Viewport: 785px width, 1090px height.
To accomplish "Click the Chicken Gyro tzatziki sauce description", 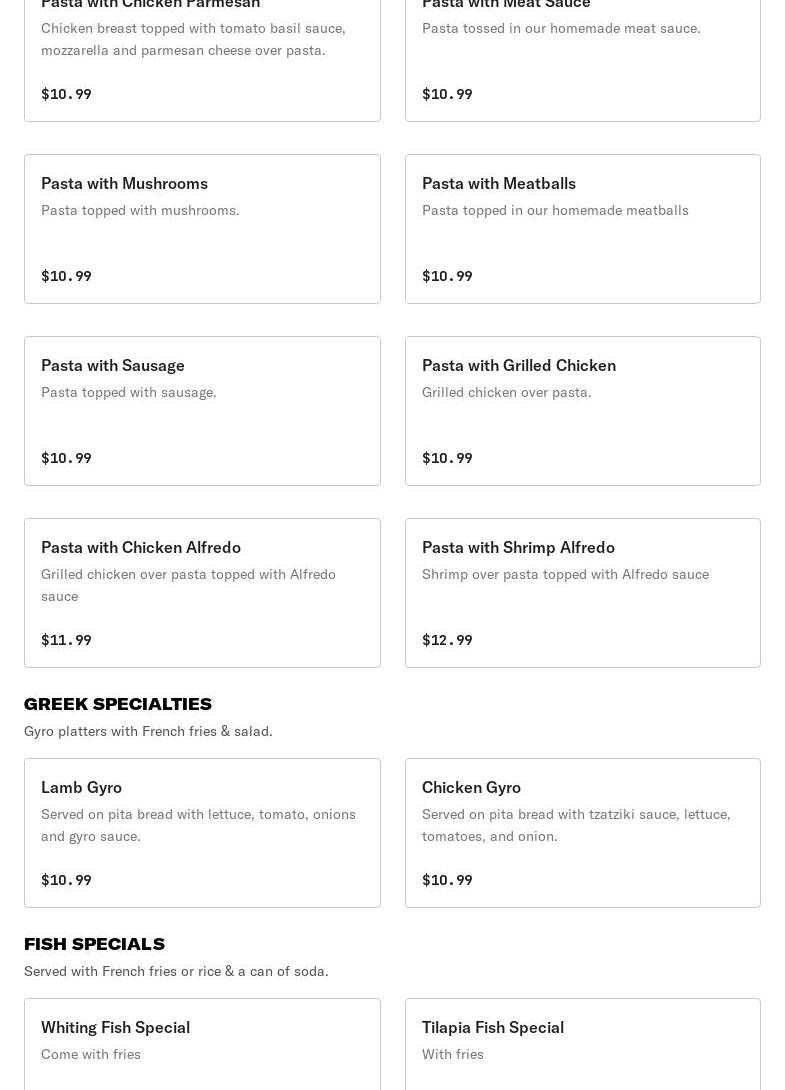I will coord(576,825).
